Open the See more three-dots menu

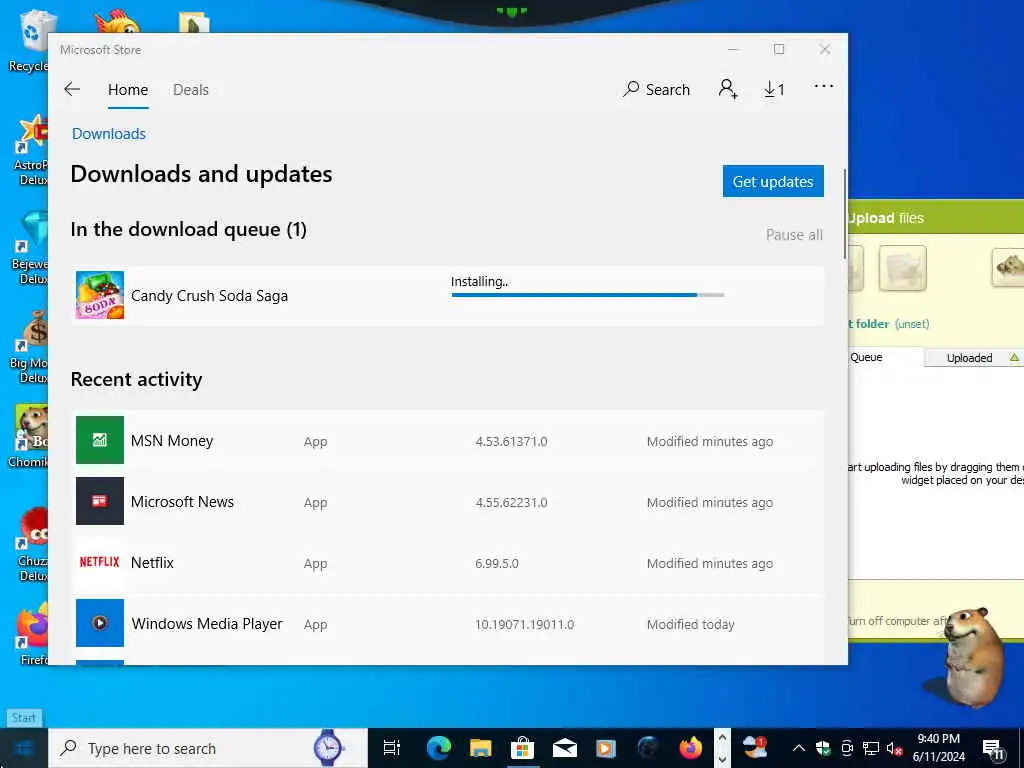[824, 86]
